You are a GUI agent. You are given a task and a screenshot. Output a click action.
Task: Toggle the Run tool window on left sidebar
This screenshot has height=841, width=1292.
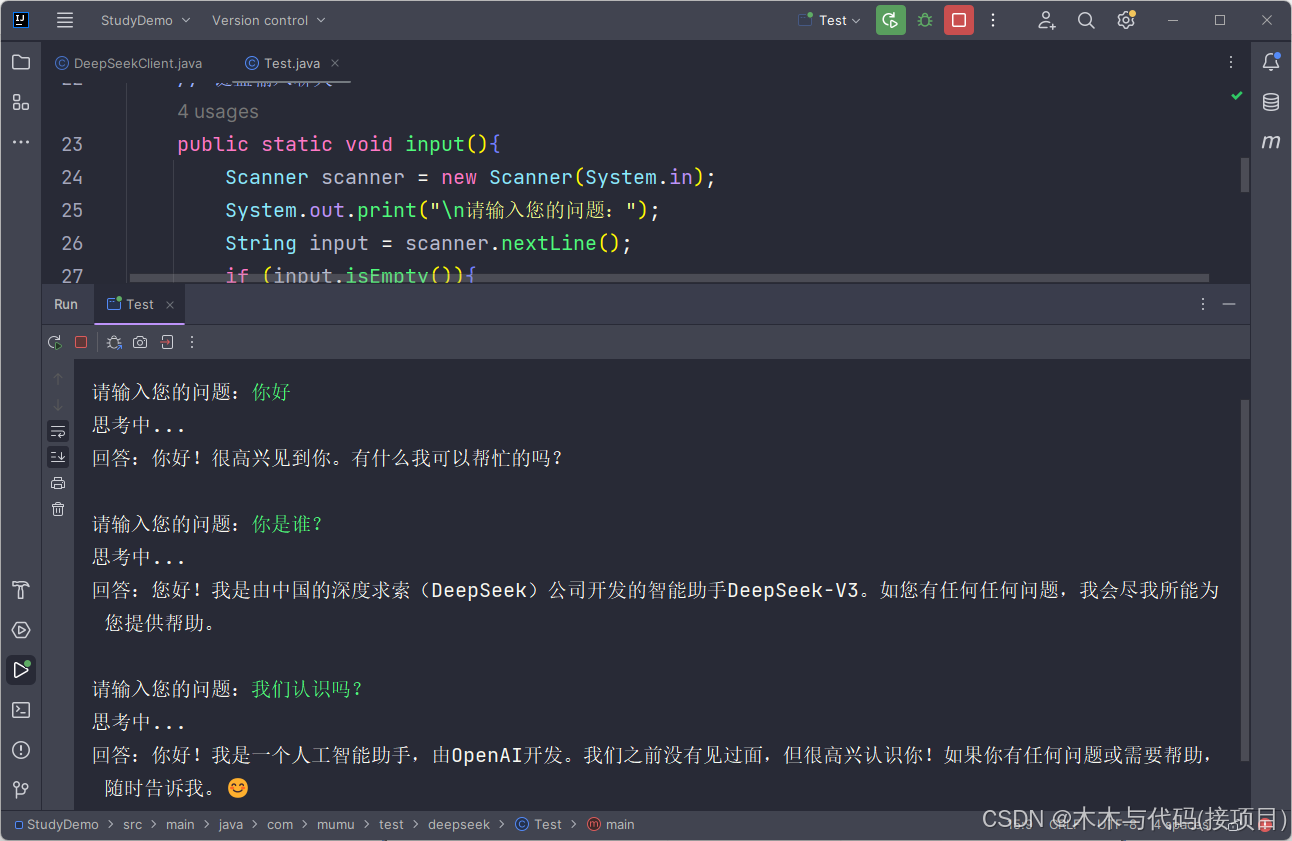click(x=21, y=670)
